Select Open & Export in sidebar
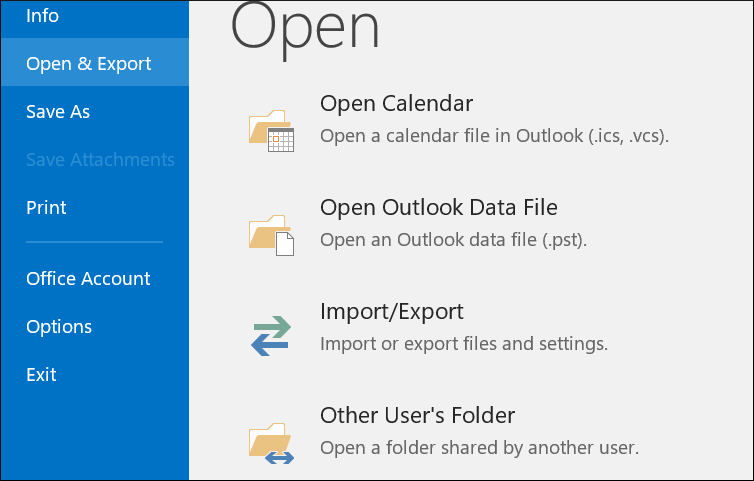 tap(95, 63)
